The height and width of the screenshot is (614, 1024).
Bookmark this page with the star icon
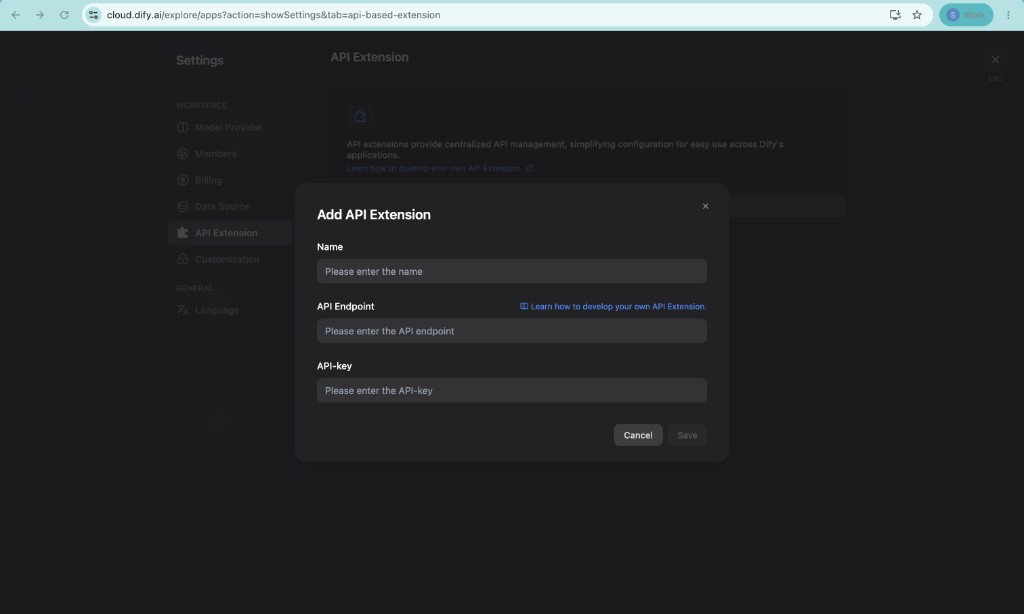tap(917, 14)
